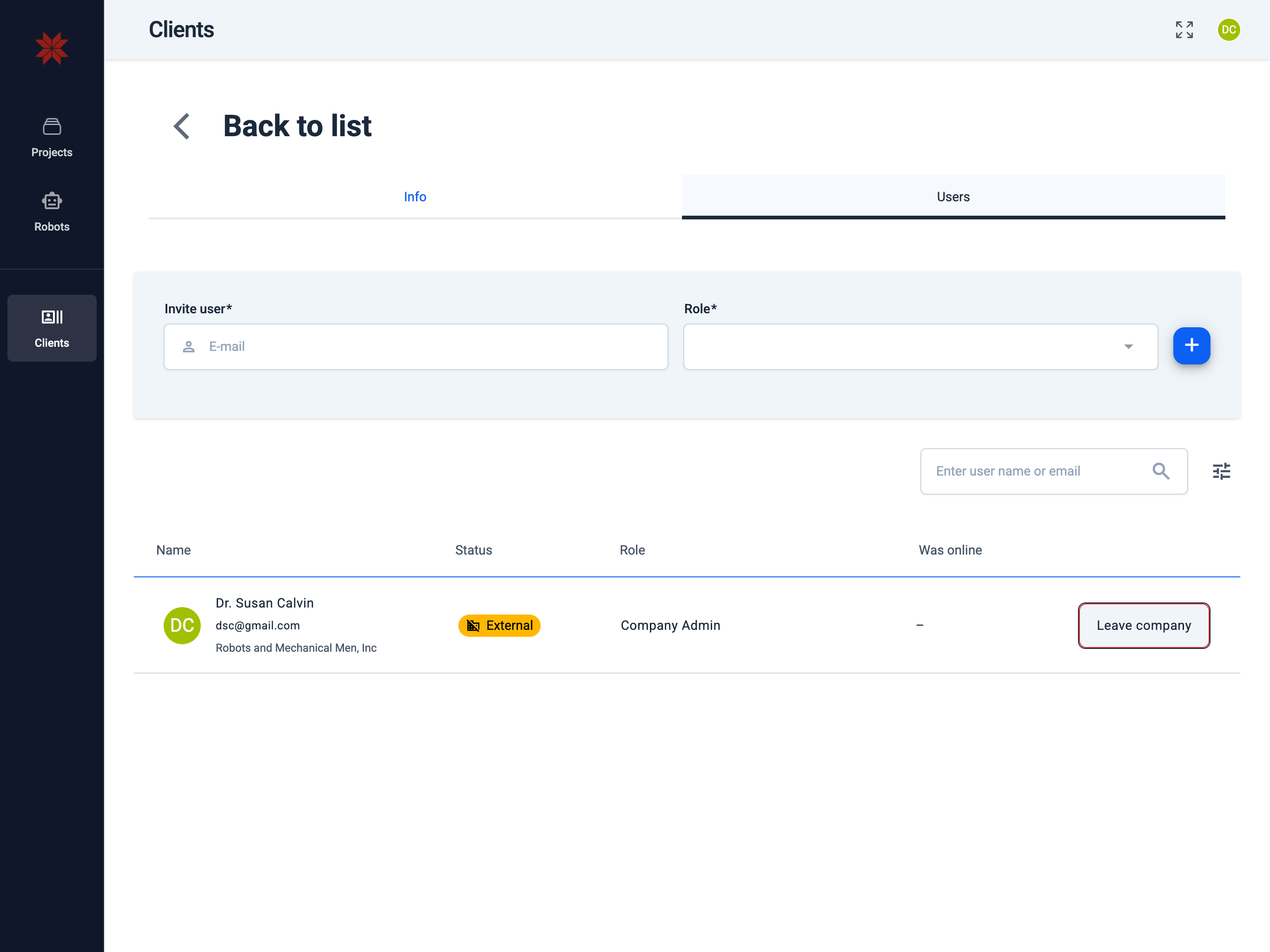
Task: Click the Back to list link
Action: (x=297, y=126)
